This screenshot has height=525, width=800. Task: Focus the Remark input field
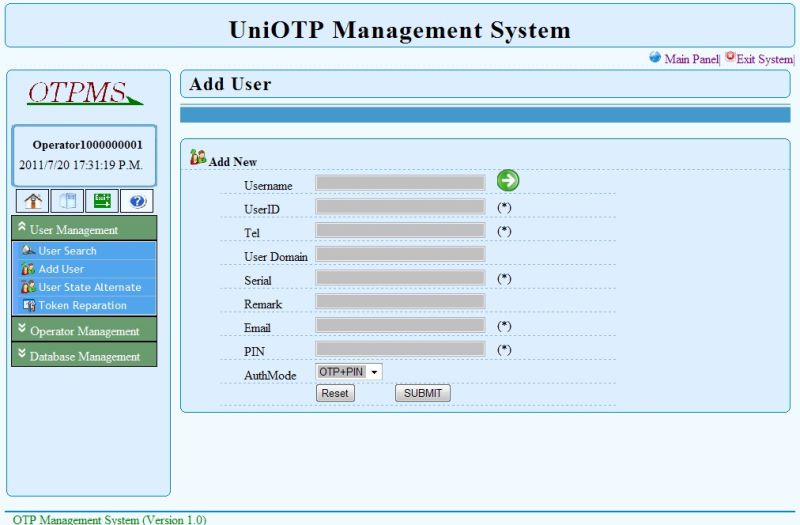[x=401, y=301]
